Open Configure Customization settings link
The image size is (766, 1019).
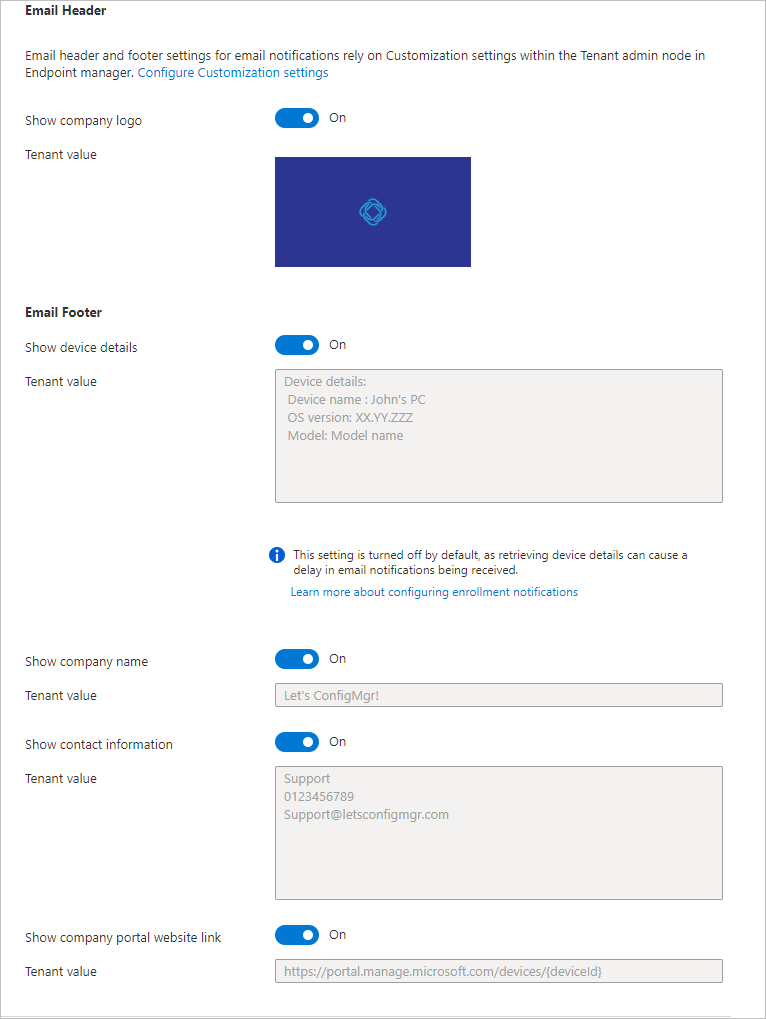tap(233, 73)
